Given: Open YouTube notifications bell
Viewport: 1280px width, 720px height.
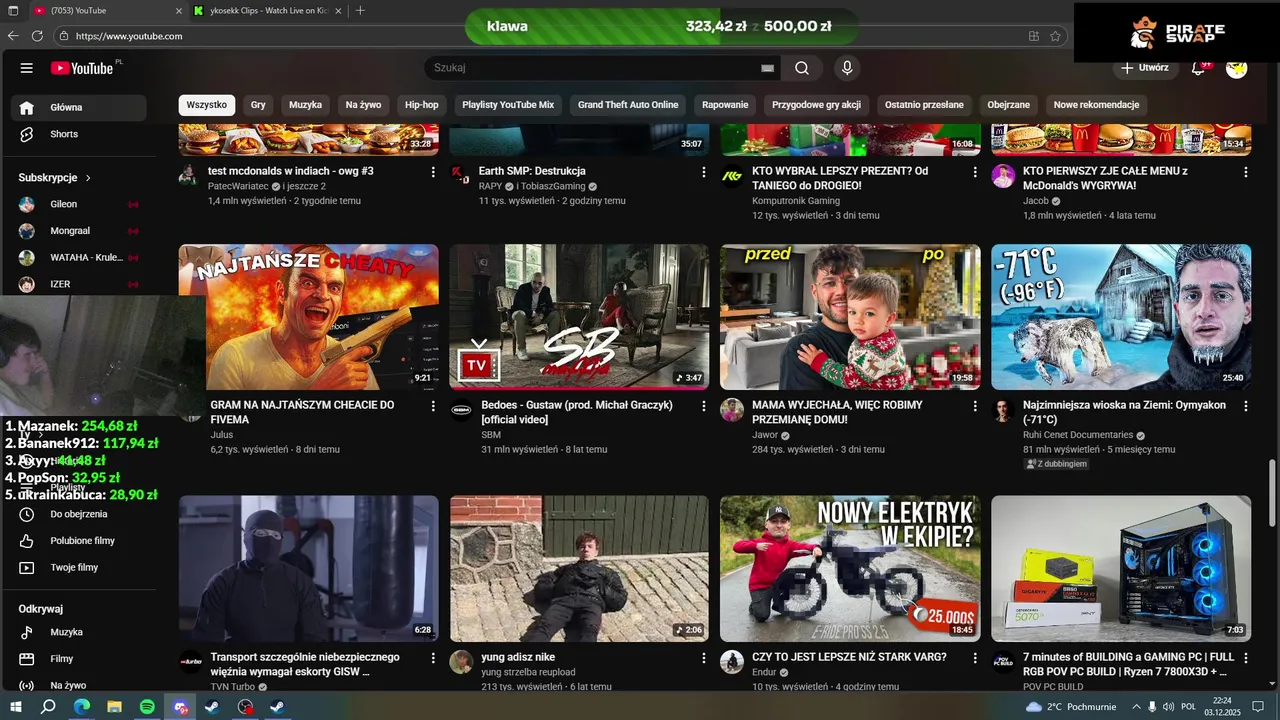Looking at the screenshot, I should (1198, 68).
